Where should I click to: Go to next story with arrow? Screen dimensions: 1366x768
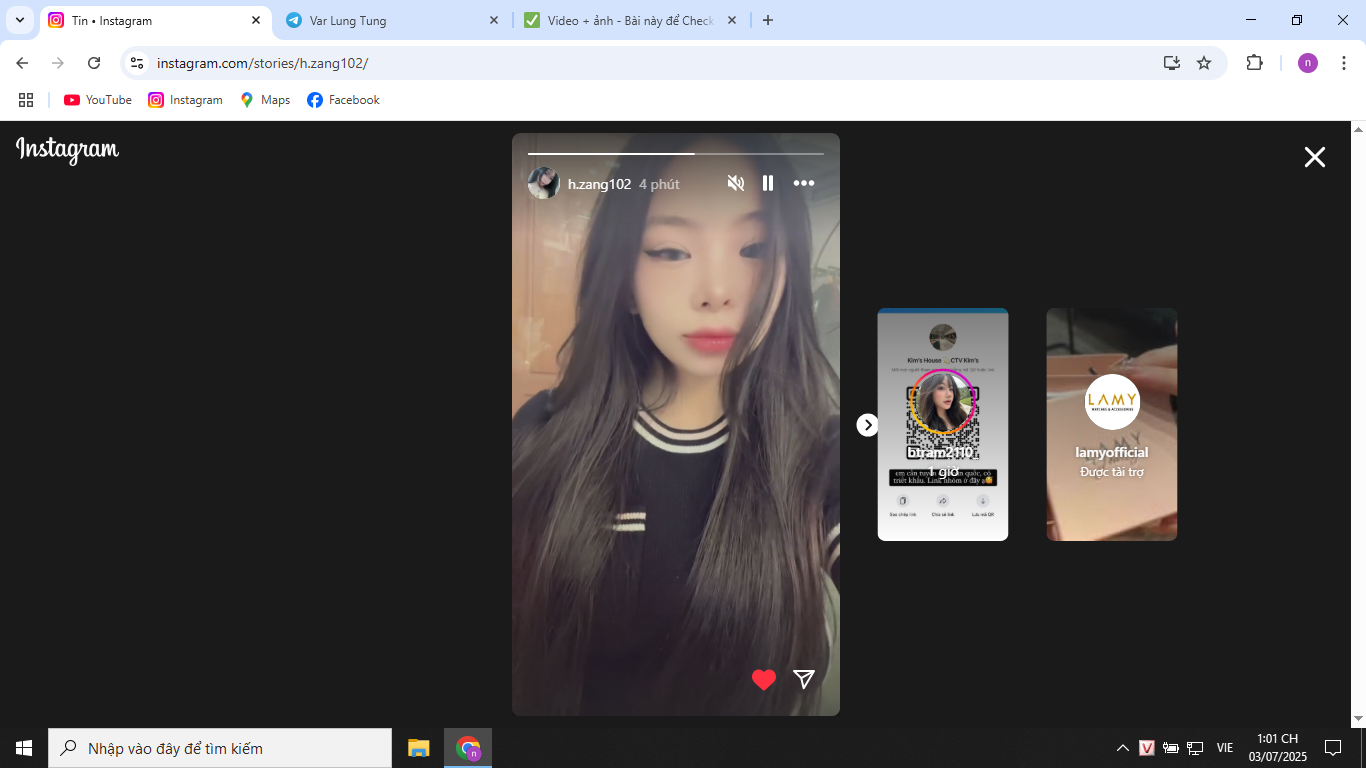tap(867, 425)
